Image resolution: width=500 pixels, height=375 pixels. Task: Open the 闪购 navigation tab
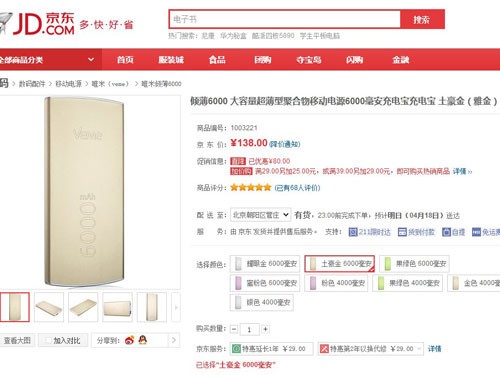coord(354,60)
